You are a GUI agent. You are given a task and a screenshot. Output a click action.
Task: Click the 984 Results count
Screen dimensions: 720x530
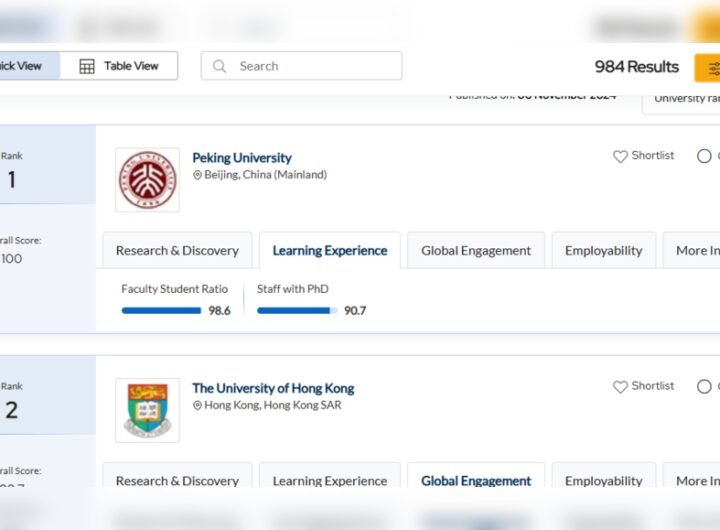click(x=636, y=67)
